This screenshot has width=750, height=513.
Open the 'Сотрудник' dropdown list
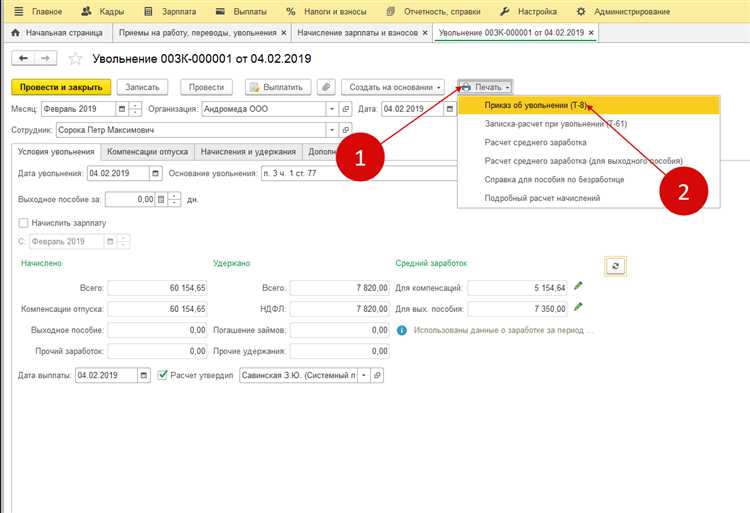(331, 129)
